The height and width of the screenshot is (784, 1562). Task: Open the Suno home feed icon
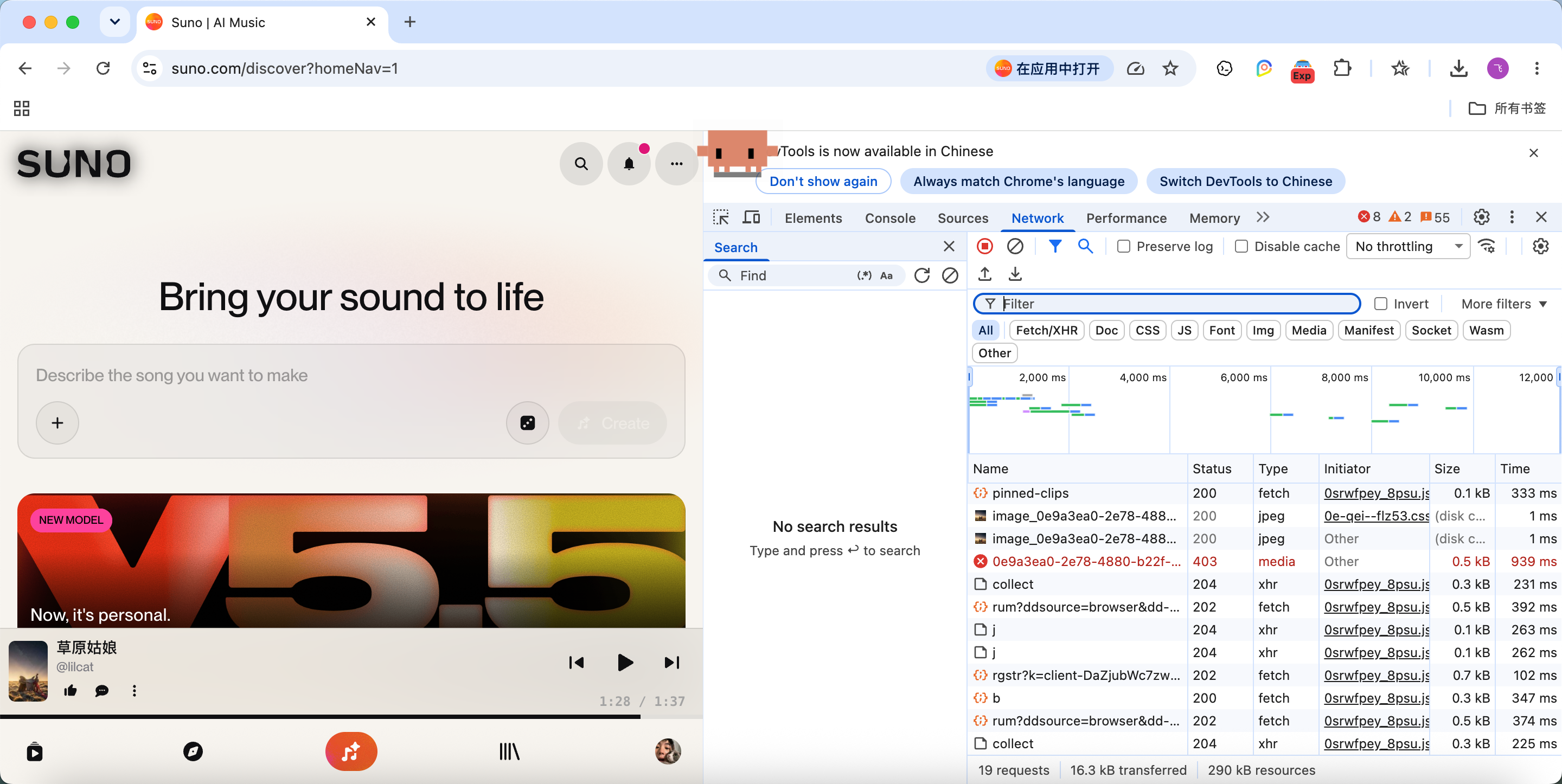pos(35,752)
